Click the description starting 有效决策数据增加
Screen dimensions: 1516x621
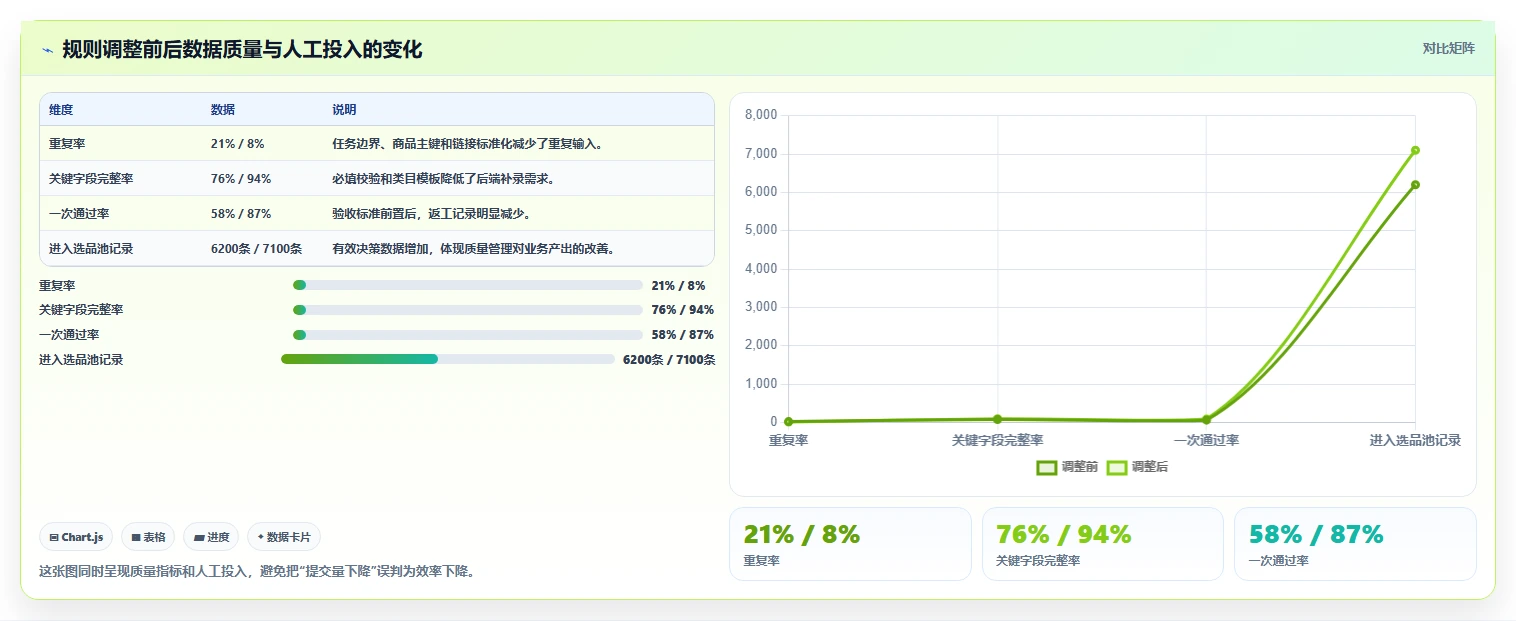click(x=473, y=249)
